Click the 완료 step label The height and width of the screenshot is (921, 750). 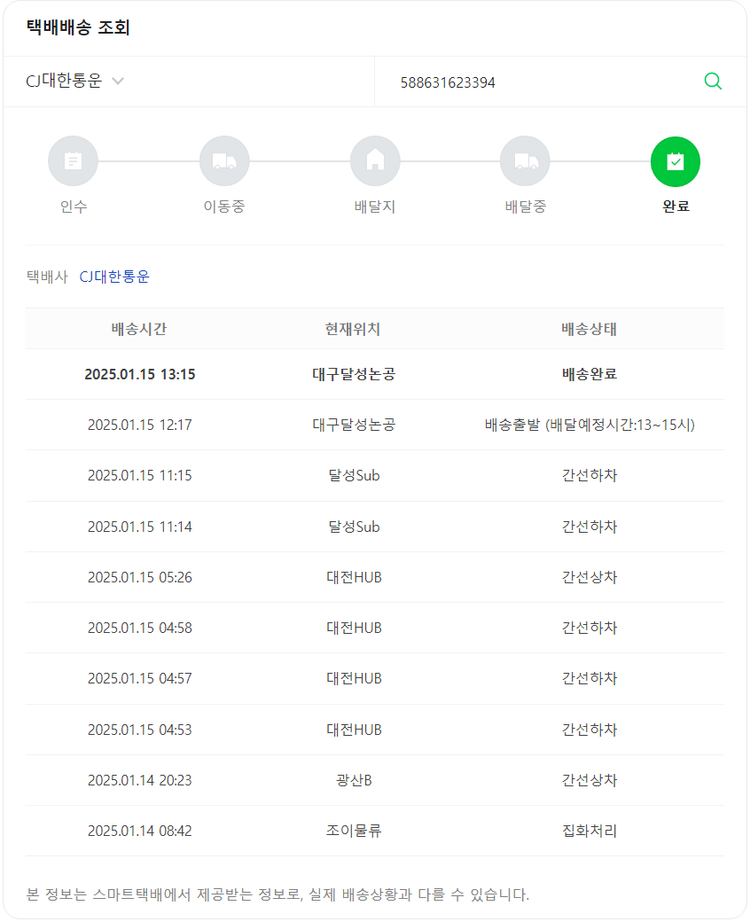click(x=675, y=207)
